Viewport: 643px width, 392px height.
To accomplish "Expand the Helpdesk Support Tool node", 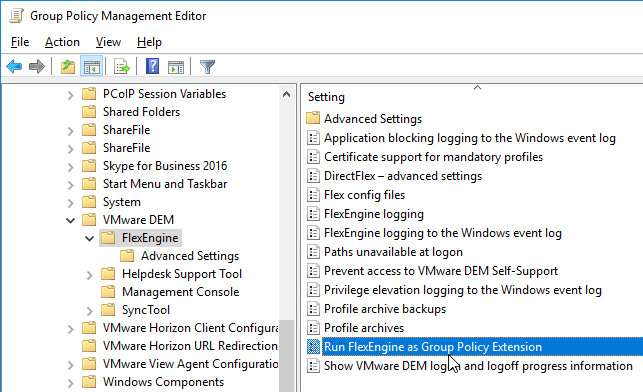I will point(89,275).
